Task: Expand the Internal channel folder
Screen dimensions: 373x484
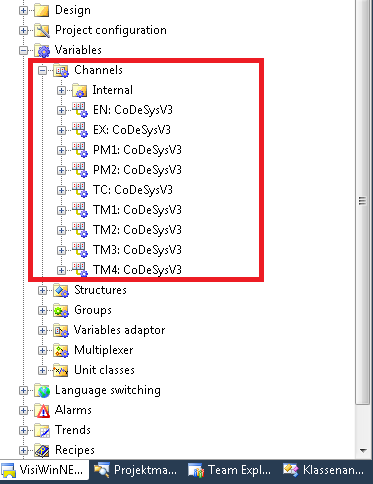Action: point(61,90)
